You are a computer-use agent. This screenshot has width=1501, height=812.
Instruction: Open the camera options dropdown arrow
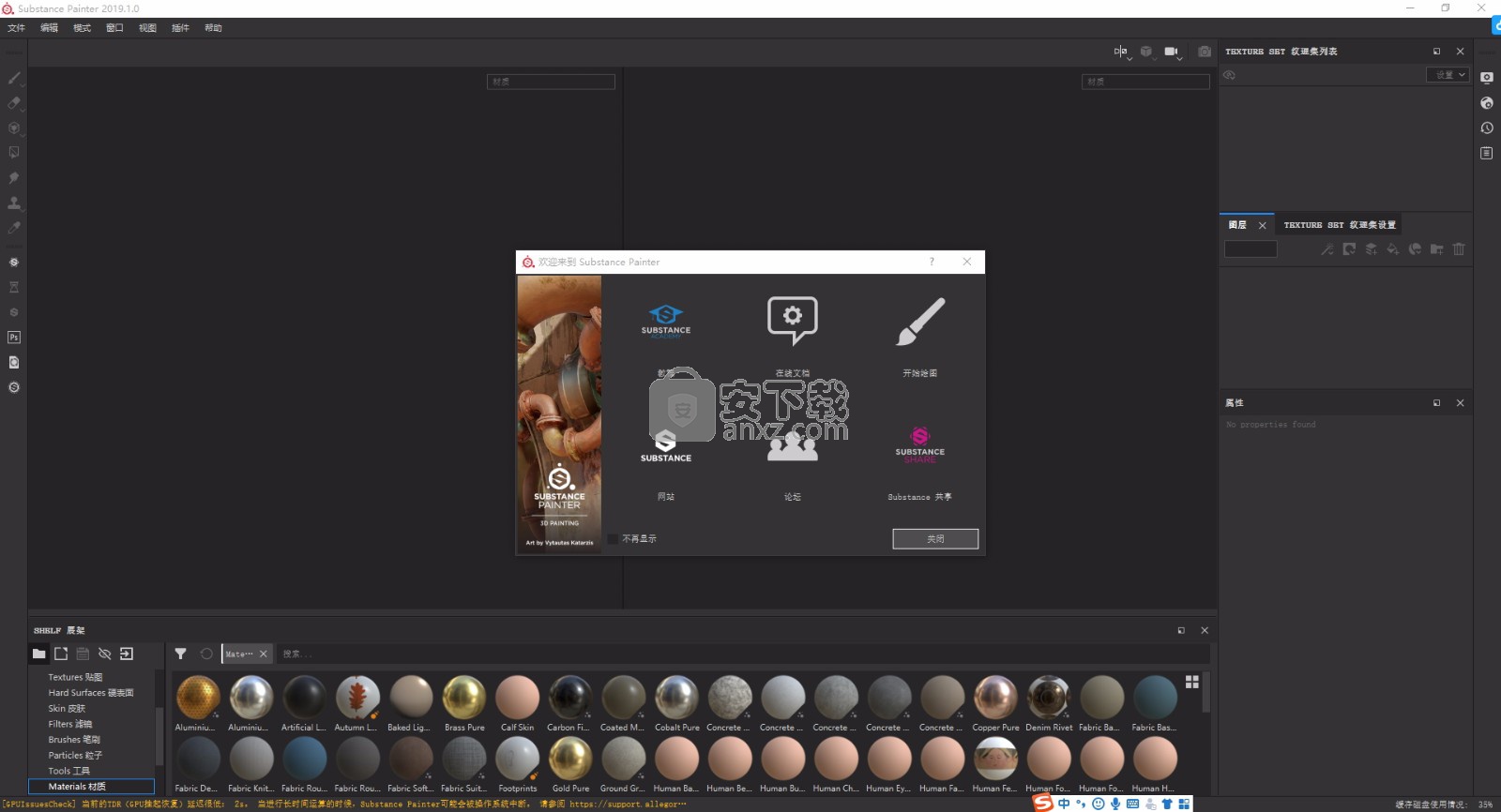pyautogui.click(x=1179, y=58)
